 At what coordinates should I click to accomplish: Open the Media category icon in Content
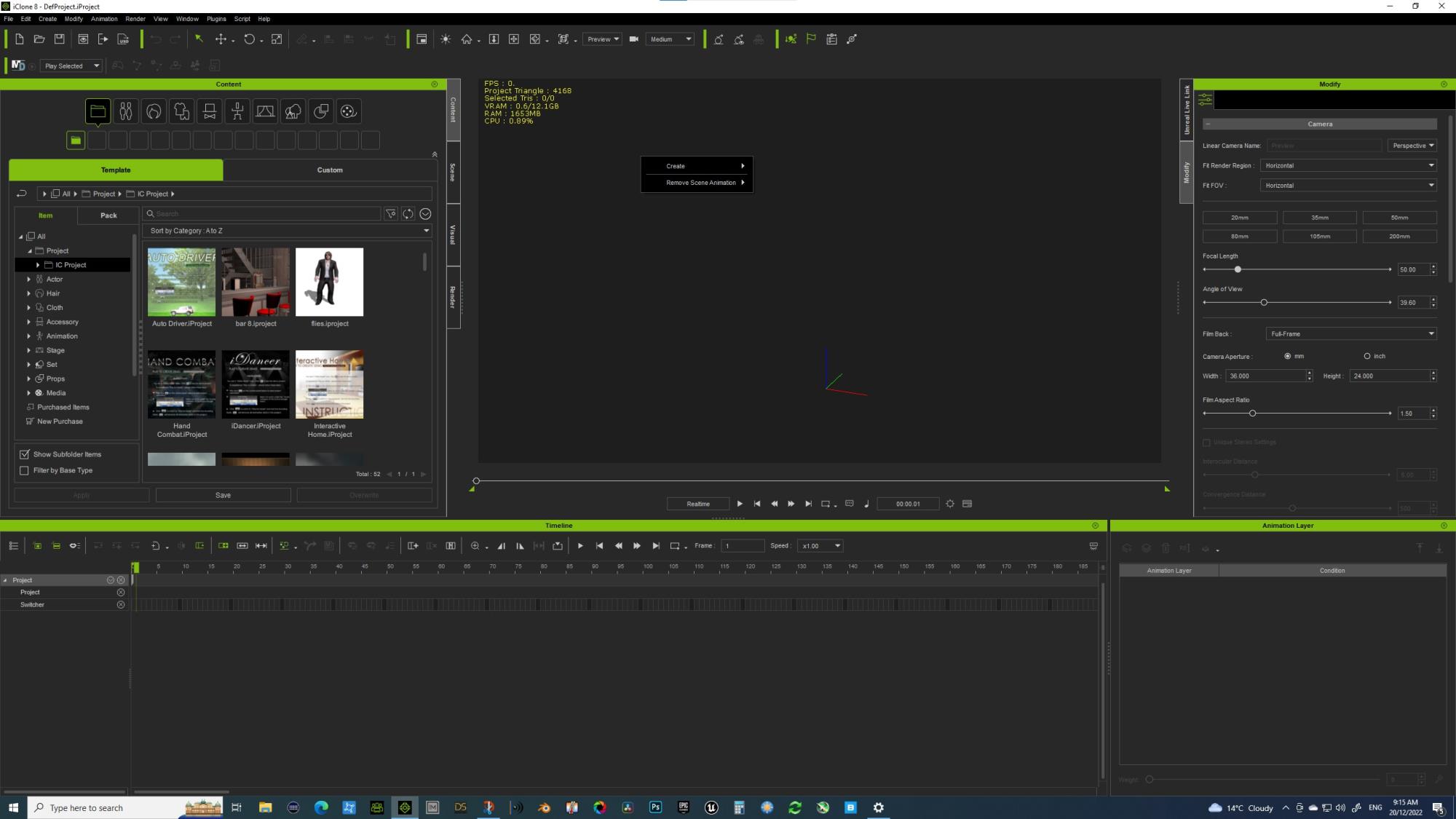[348, 111]
